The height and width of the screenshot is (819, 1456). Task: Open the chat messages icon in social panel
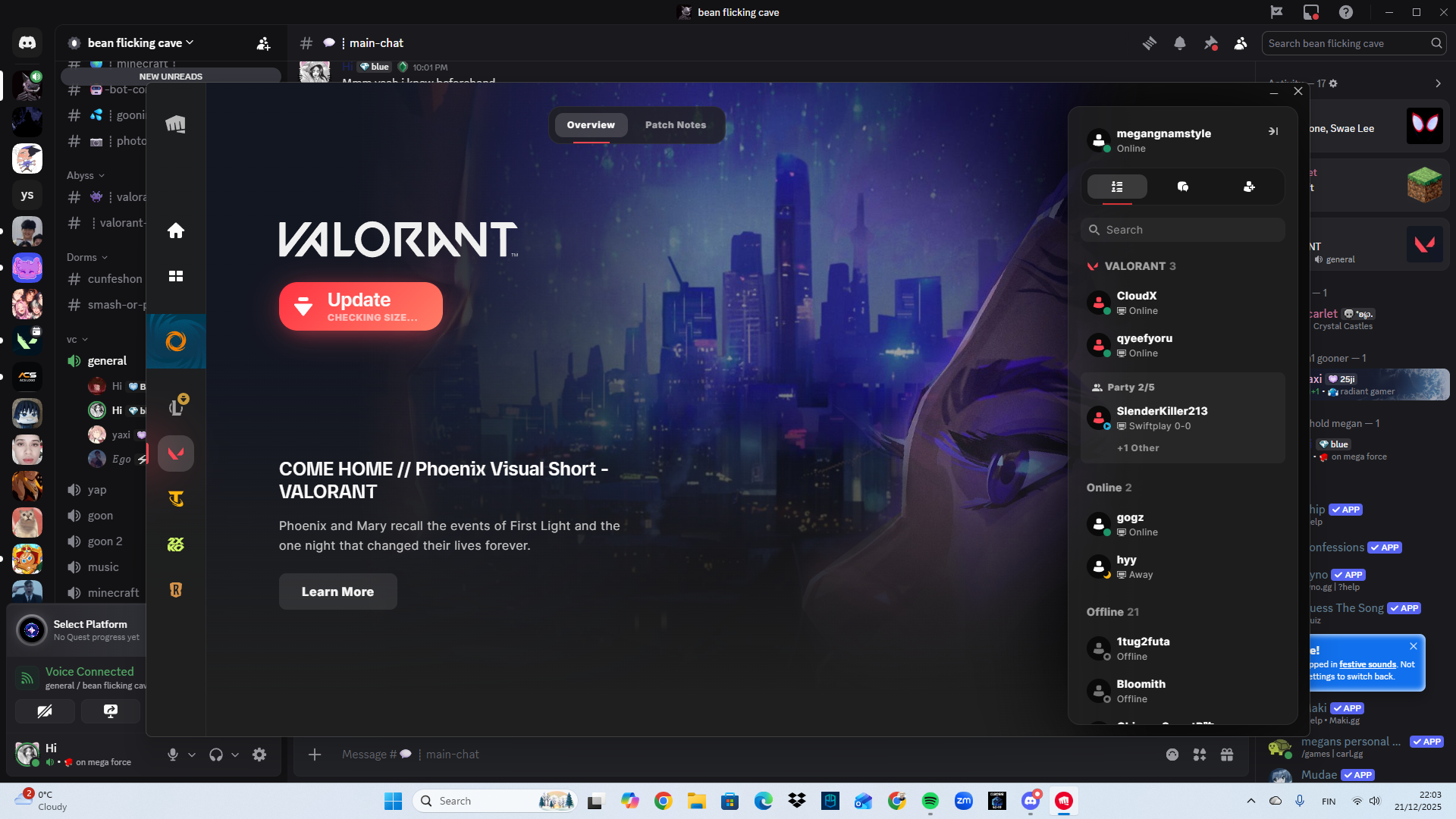(1183, 187)
